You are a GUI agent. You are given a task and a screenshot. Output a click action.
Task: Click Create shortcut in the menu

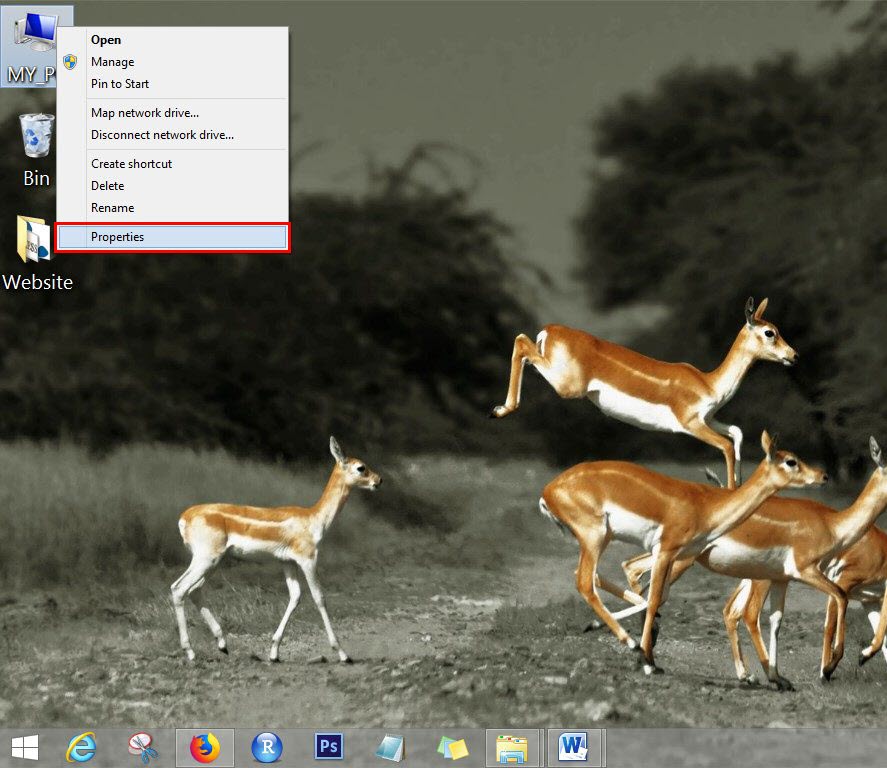(131, 164)
